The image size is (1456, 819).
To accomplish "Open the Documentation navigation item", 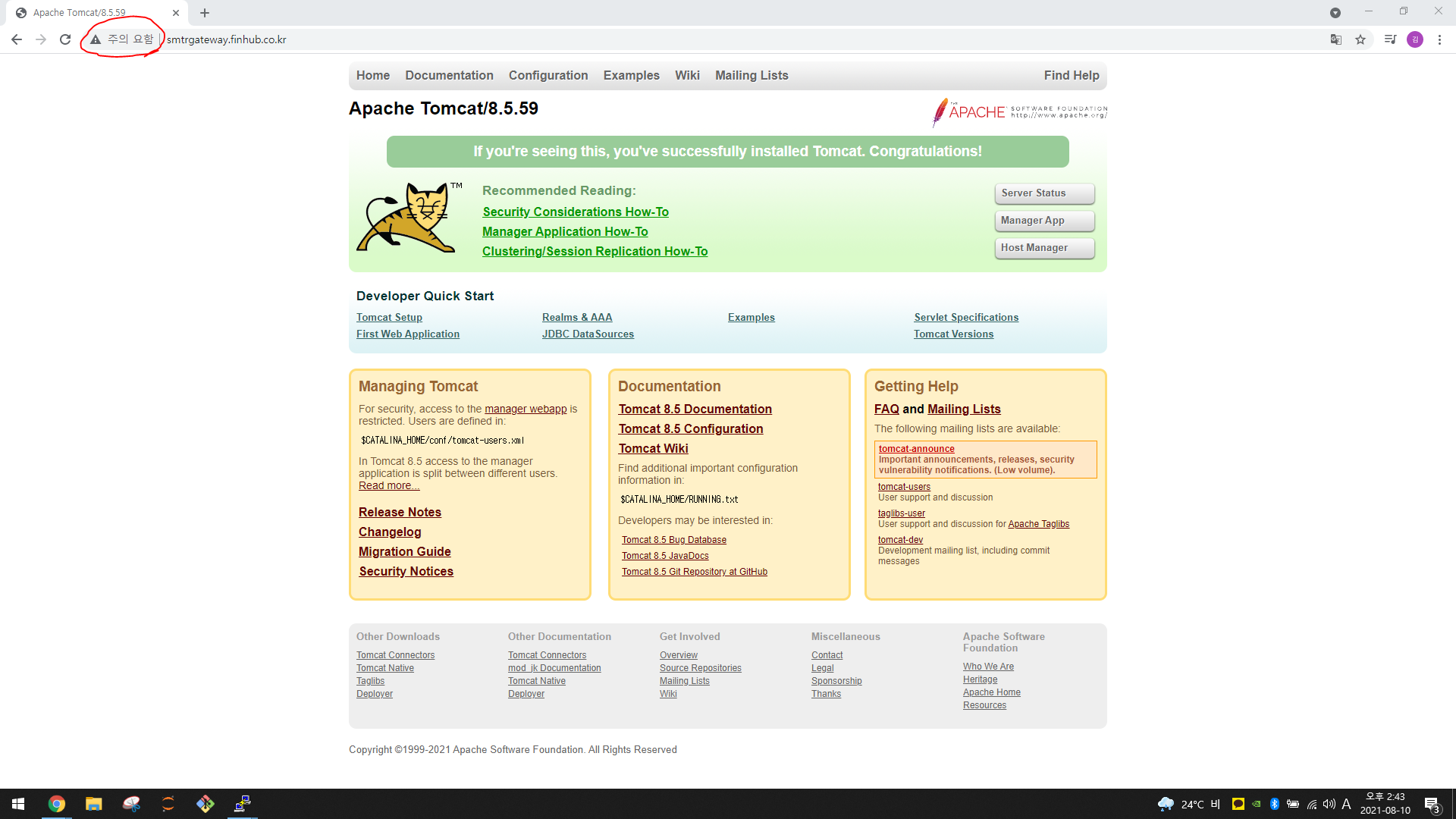I will click(x=449, y=75).
